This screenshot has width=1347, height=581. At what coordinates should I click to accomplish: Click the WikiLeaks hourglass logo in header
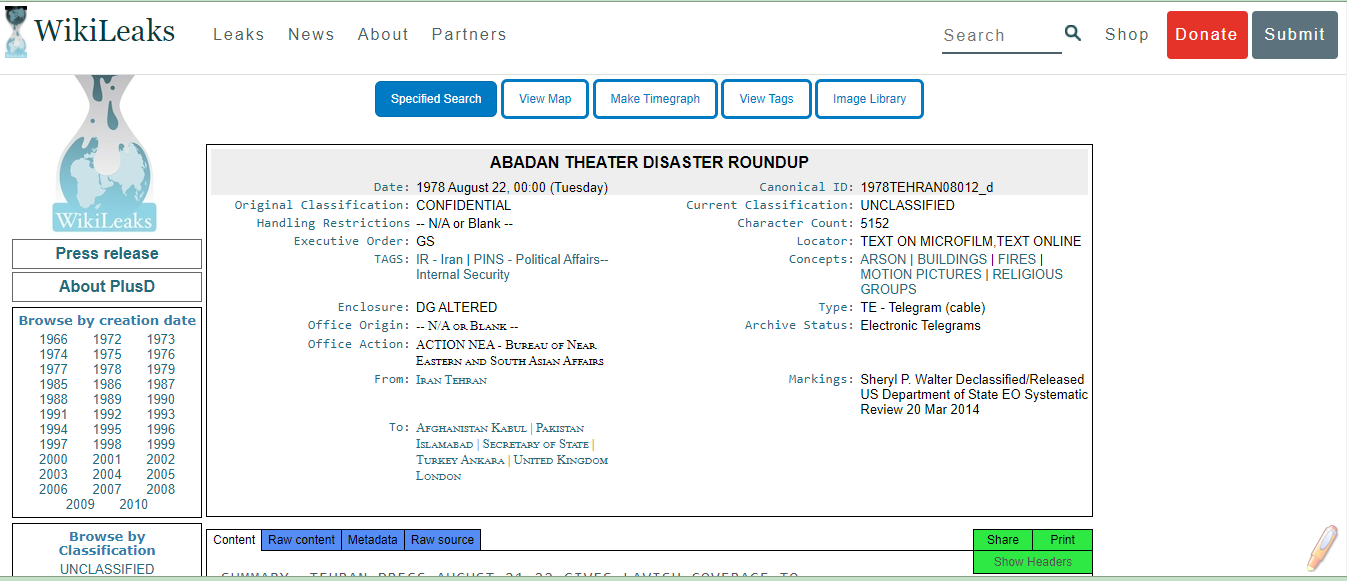tap(17, 32)
